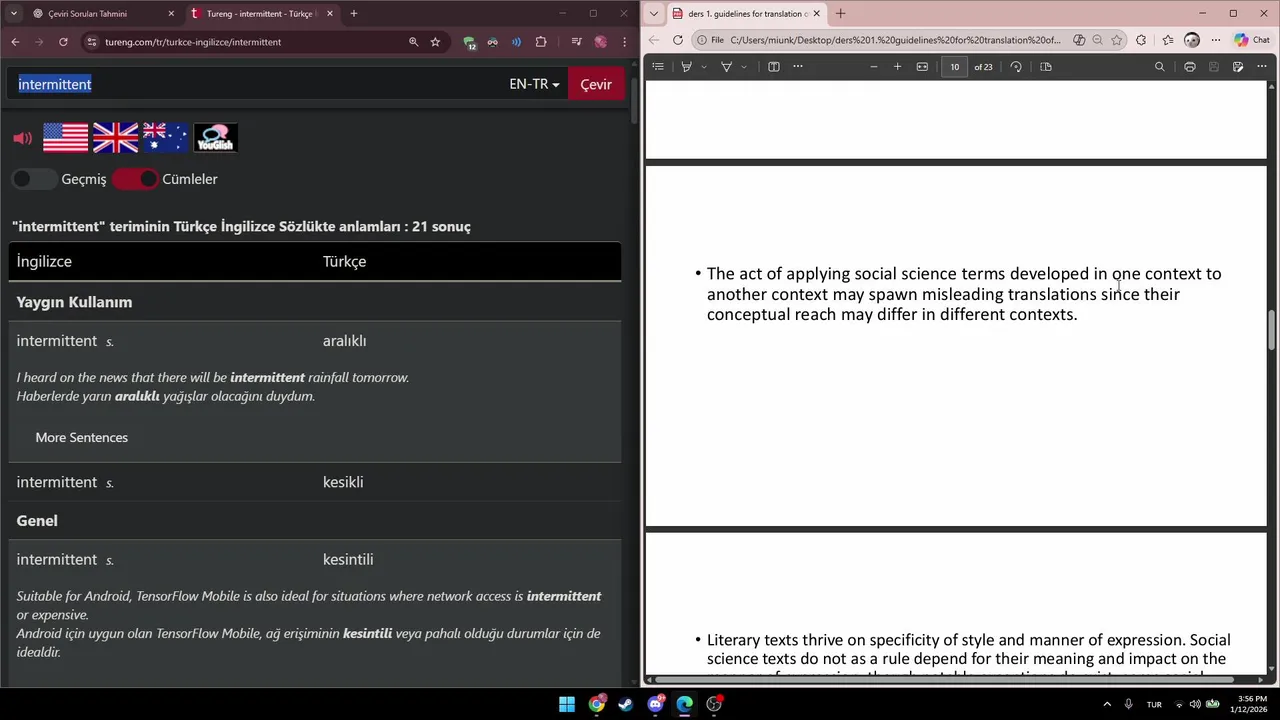Open Discord from the taskbar
Image resolution: width=1280 pixels, height=720 pixels.
[x=655, y=704]
